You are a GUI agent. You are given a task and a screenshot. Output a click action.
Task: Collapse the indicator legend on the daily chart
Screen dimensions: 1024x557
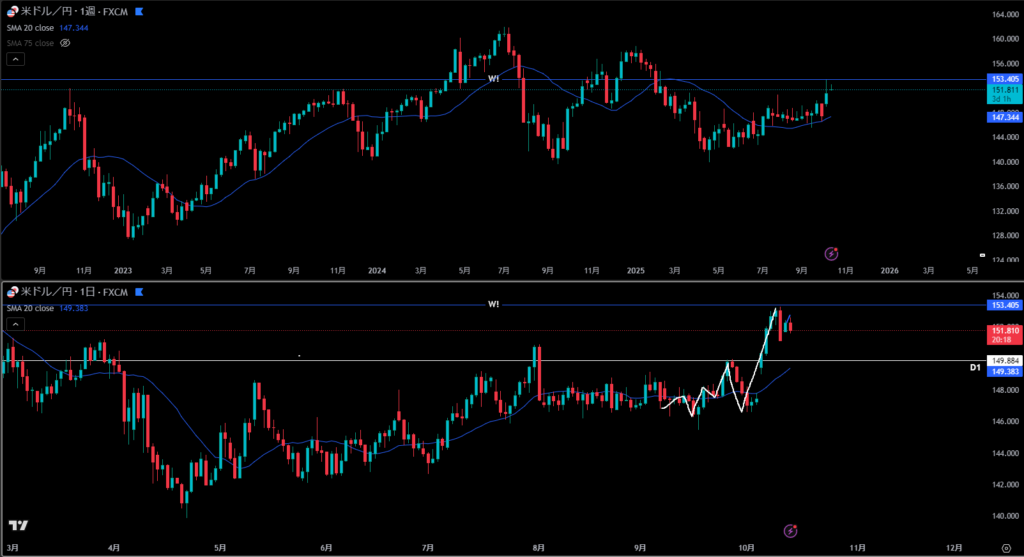(16, 324)
